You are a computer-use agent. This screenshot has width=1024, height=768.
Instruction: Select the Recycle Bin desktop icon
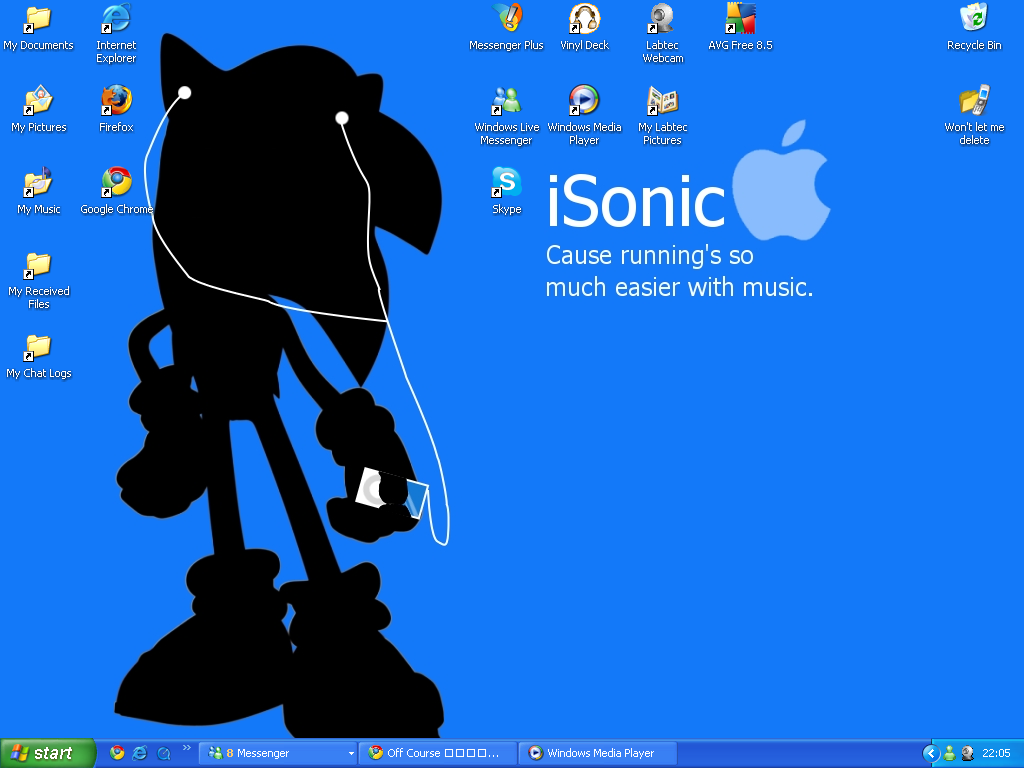[974, 28]
